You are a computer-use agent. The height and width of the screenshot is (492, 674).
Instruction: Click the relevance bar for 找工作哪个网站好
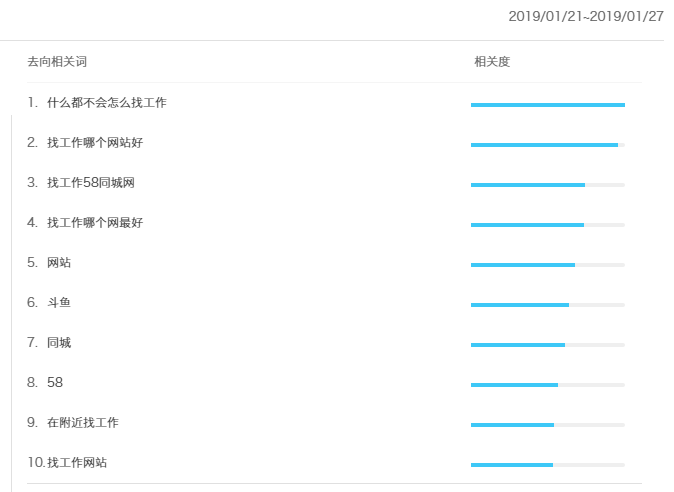[548, 145]
